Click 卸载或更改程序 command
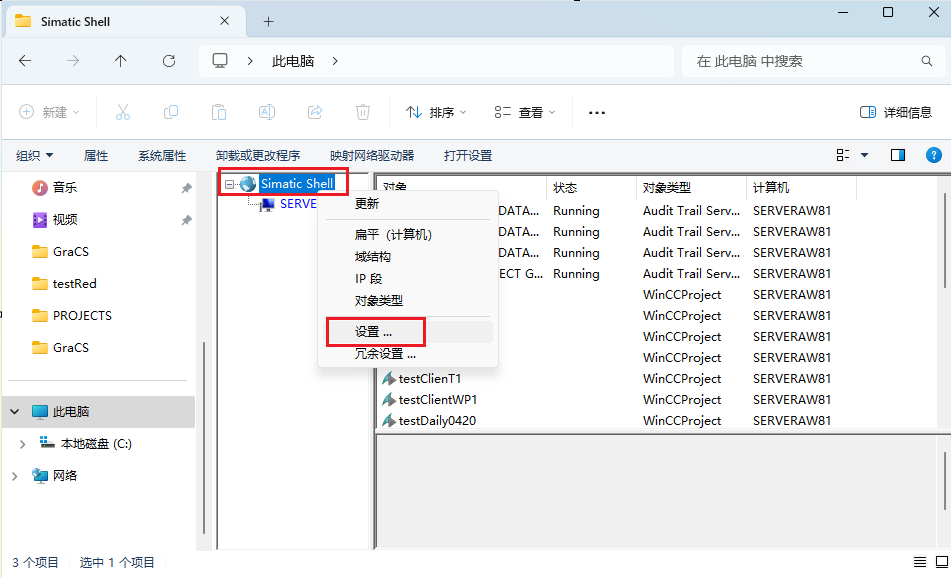Screen dimensions: 951x578 [258, 156]
